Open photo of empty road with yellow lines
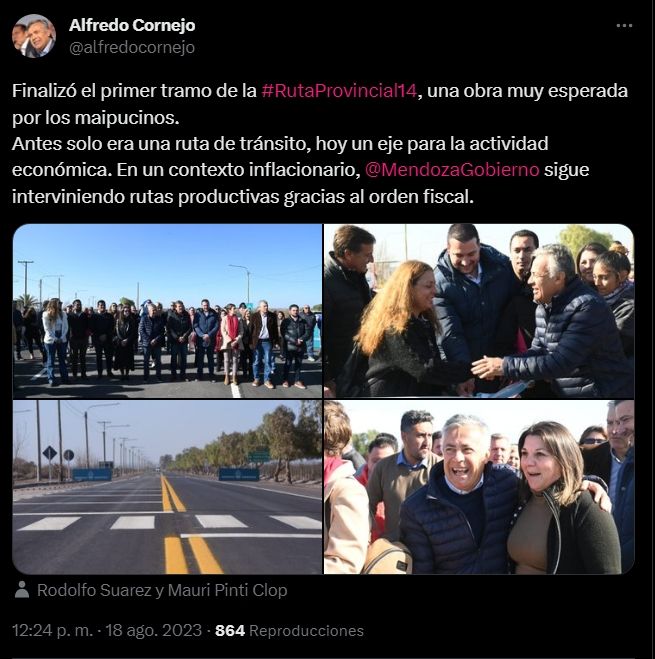 click(167, 487)
